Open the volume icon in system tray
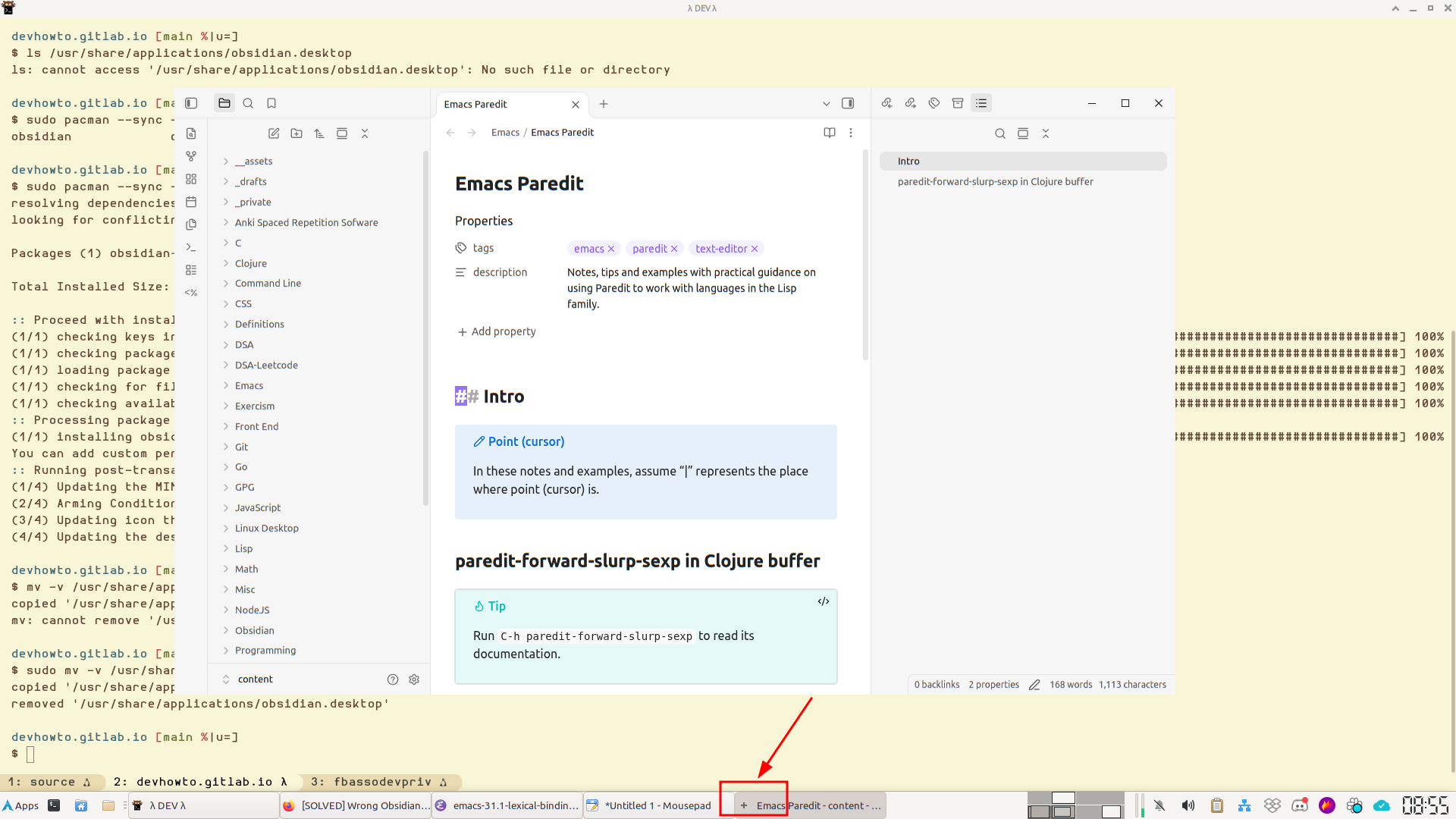Screen dimensions: 1456x819 1188,805
